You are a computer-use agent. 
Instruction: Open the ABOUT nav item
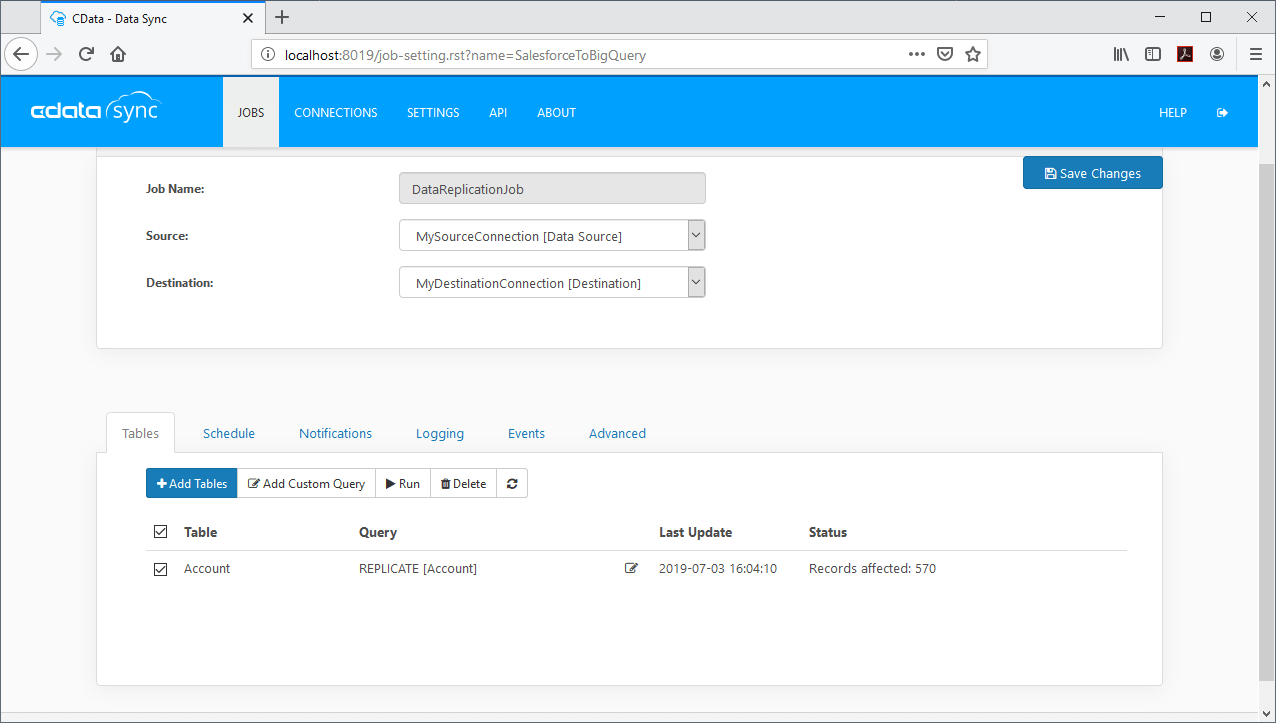557,113
